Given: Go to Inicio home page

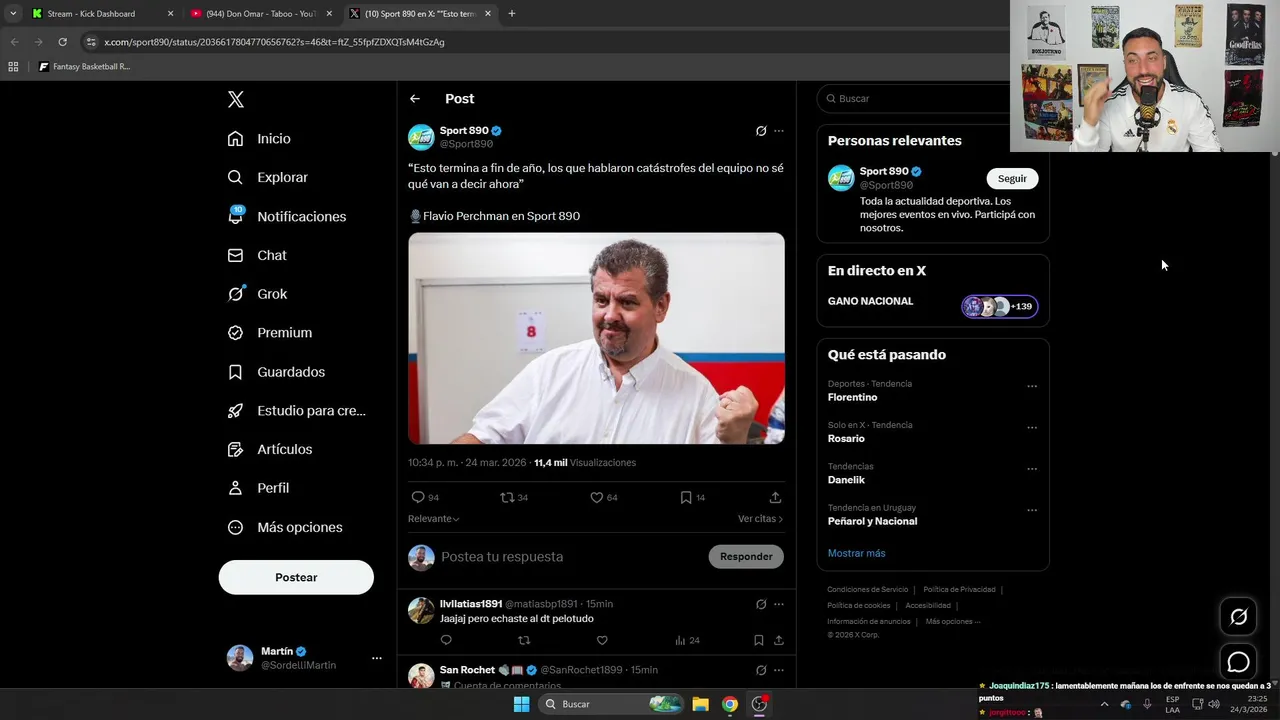Looking at the screenshot, I should click(259, 139).
